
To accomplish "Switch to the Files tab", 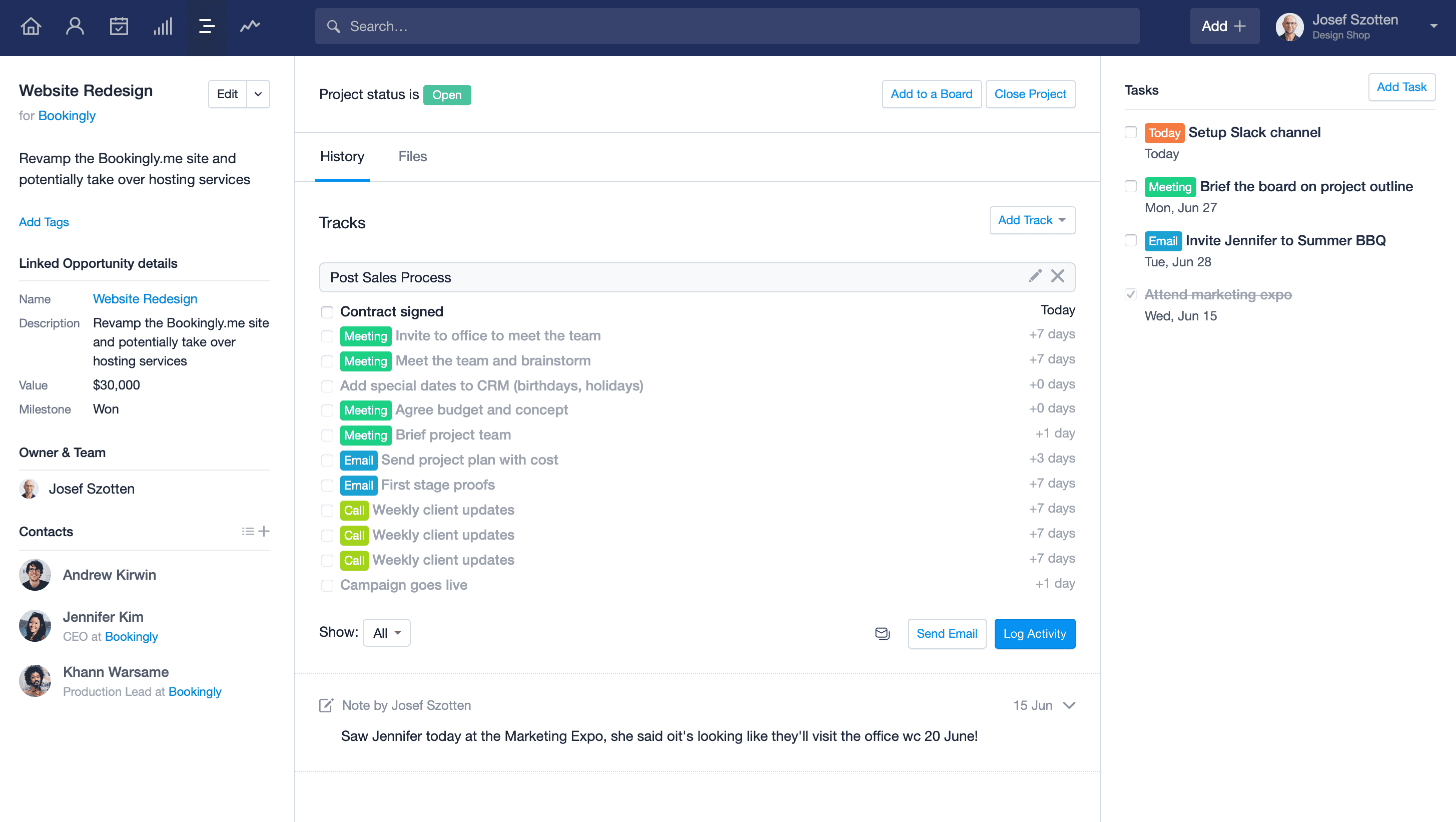I will 413,157.
